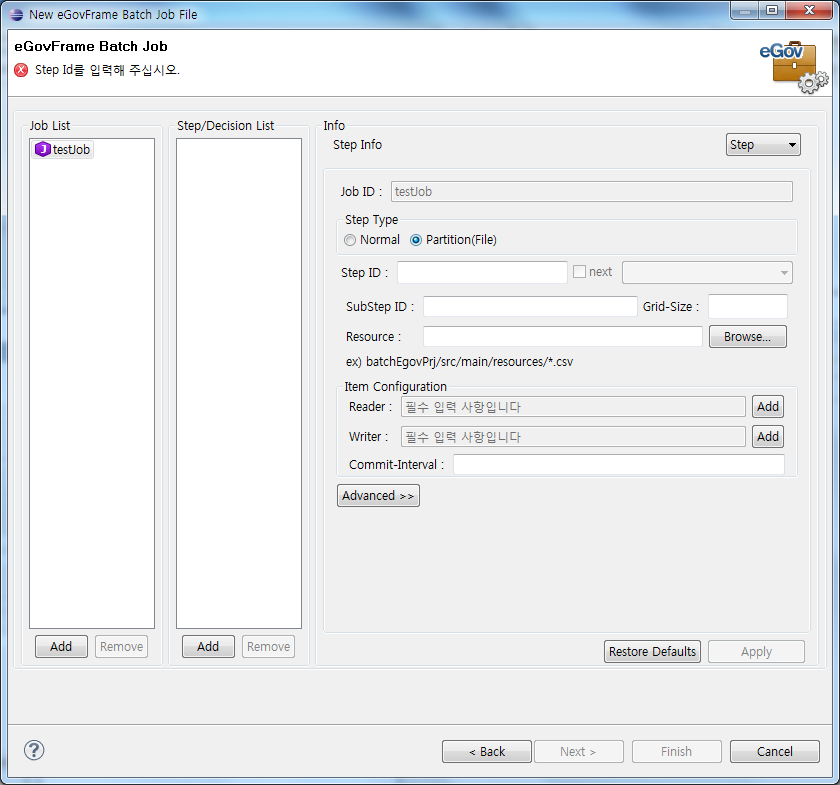Viewport: 840px width, 785px height.
Task: Click Add button next to Reader
Action: pos(768,407)
